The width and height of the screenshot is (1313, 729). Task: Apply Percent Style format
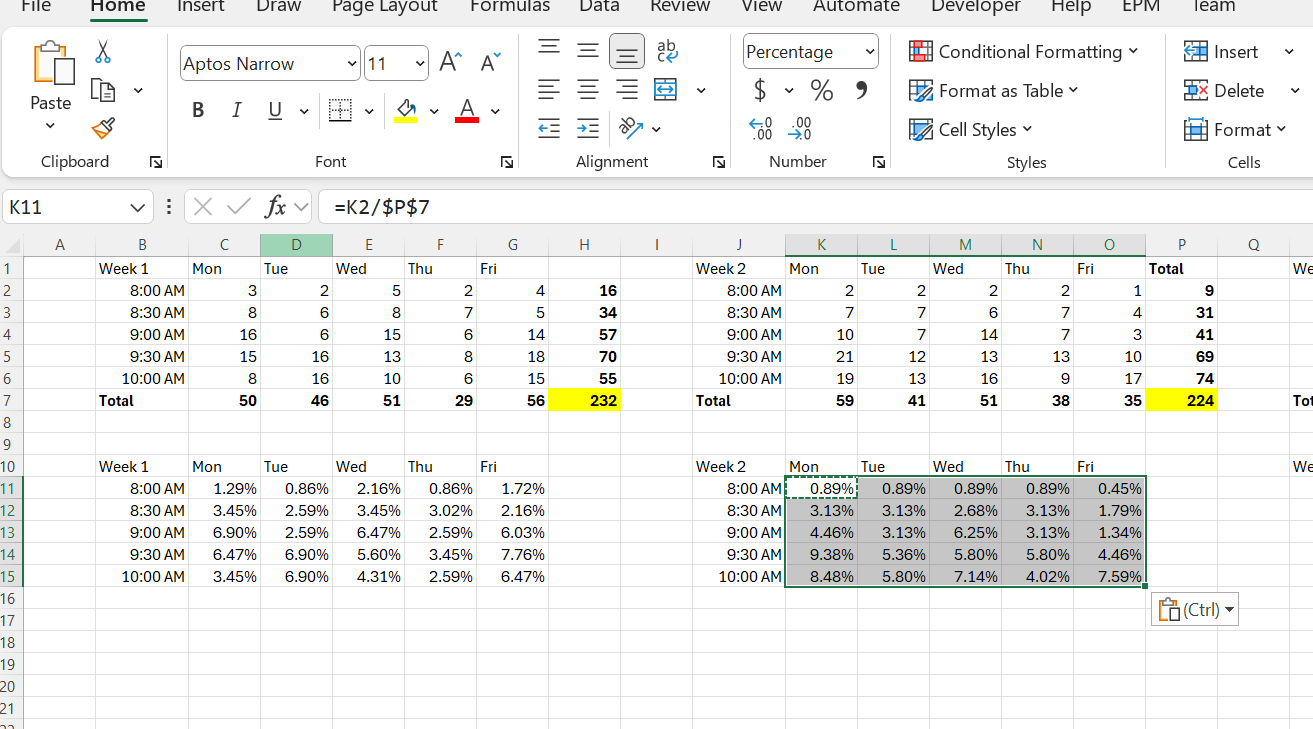pos(822,91)
